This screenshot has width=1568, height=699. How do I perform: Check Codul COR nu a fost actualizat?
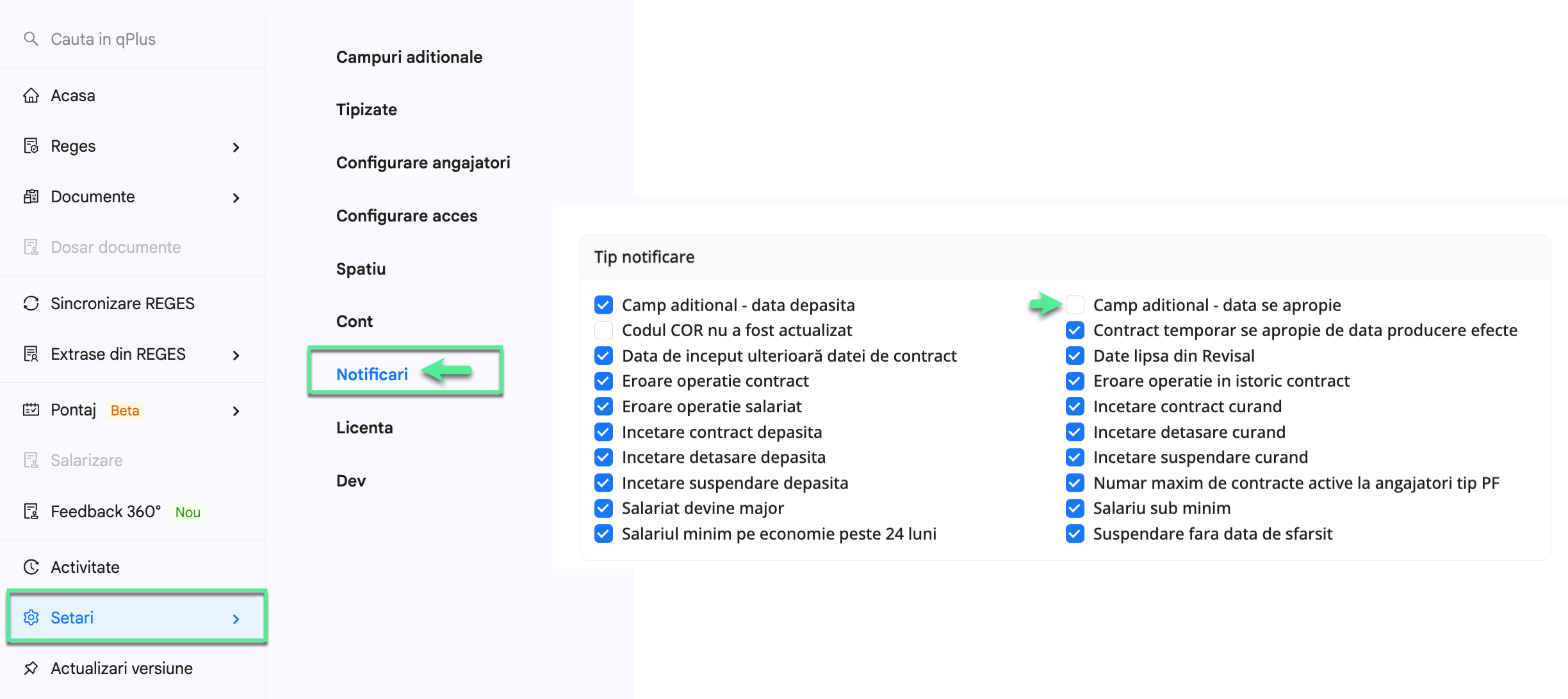(603, 330)
